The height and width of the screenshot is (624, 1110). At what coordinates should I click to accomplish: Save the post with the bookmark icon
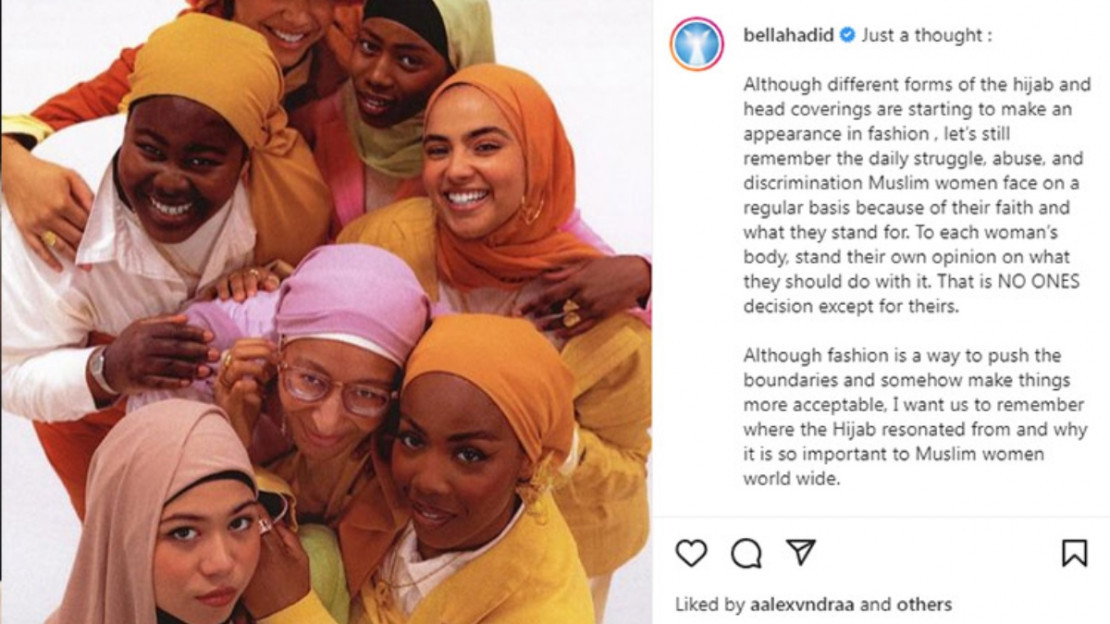click(x=1074, y=553)
